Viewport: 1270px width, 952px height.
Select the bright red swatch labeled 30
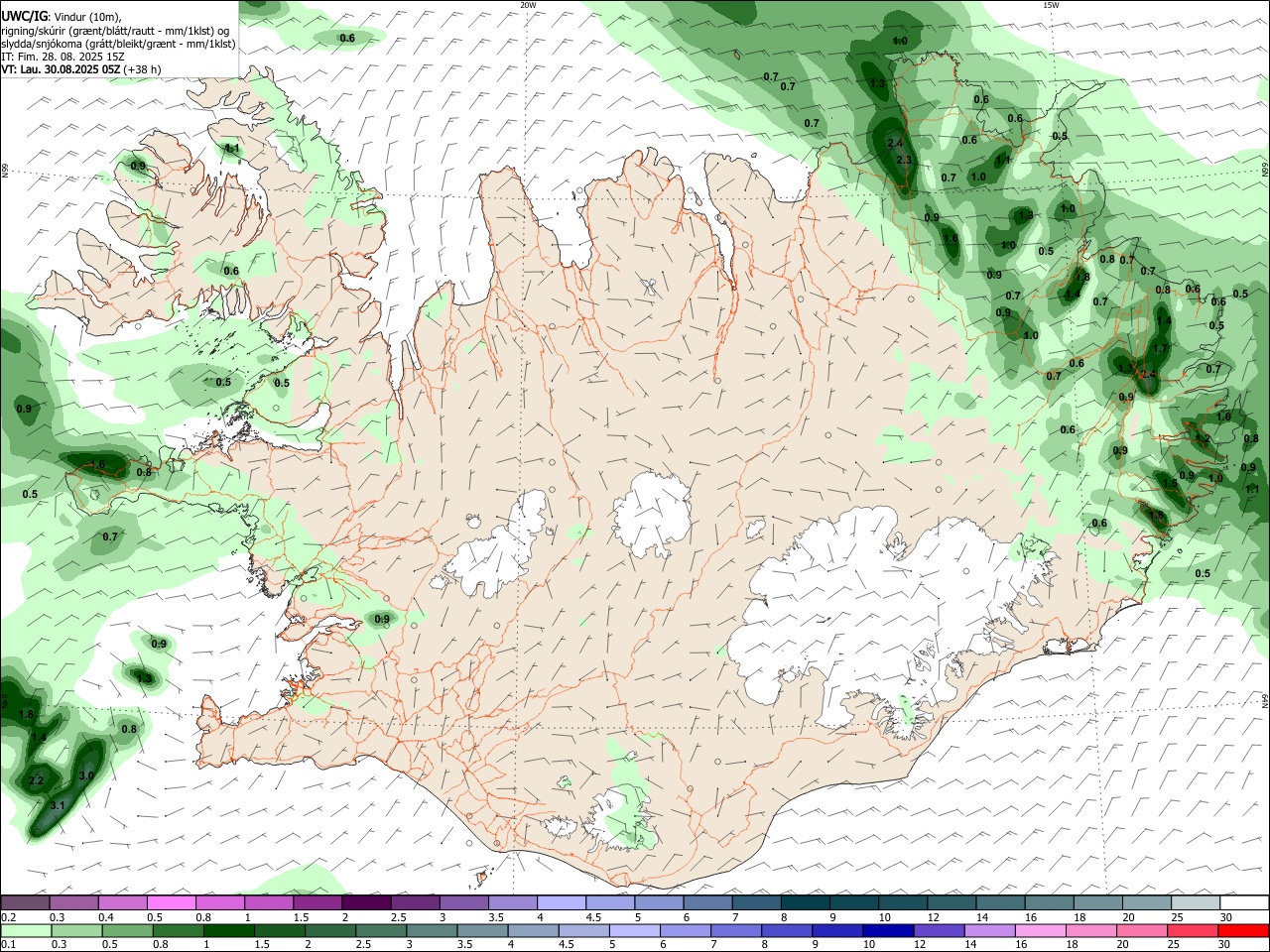point(1243,931)
